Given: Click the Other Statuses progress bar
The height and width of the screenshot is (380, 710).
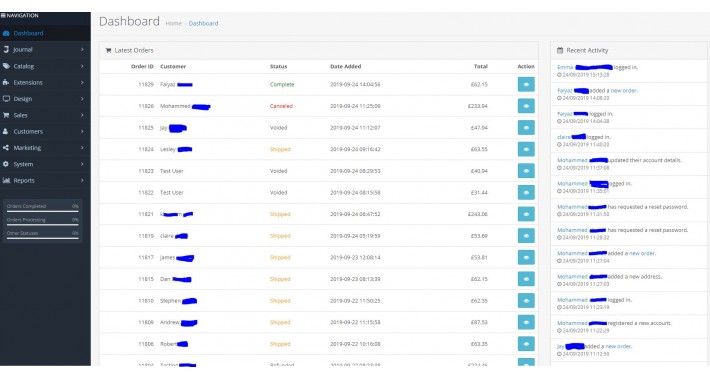Looking at the screenshot, I should click(43, 238).
